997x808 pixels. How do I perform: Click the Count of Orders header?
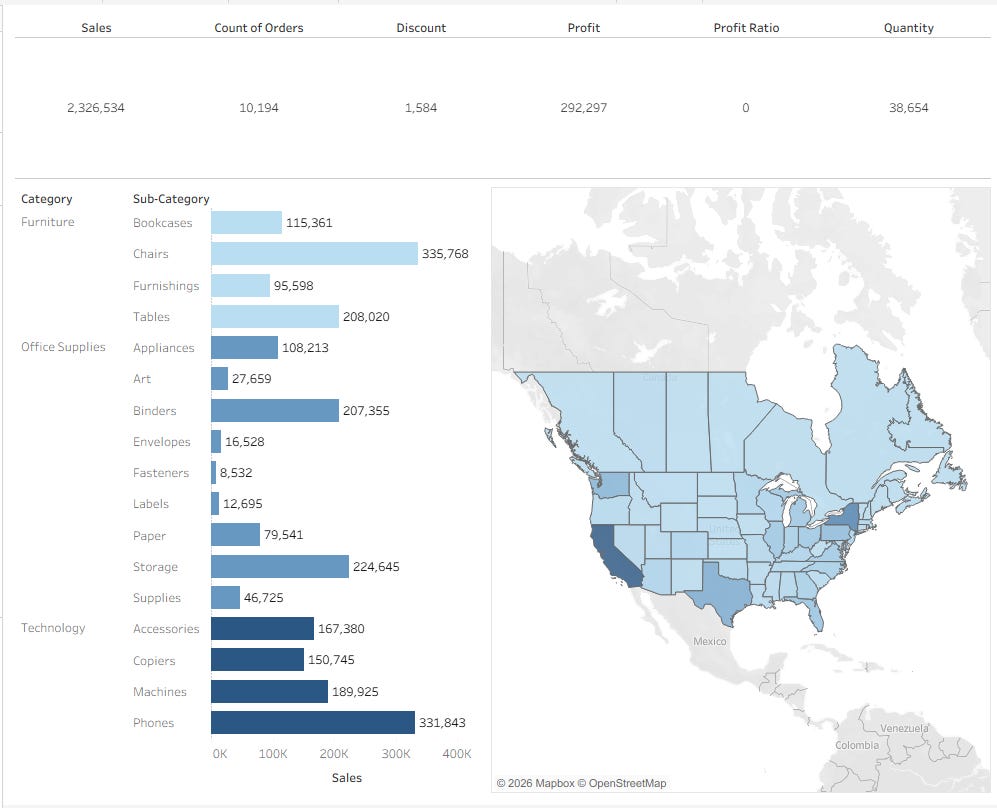259,28
